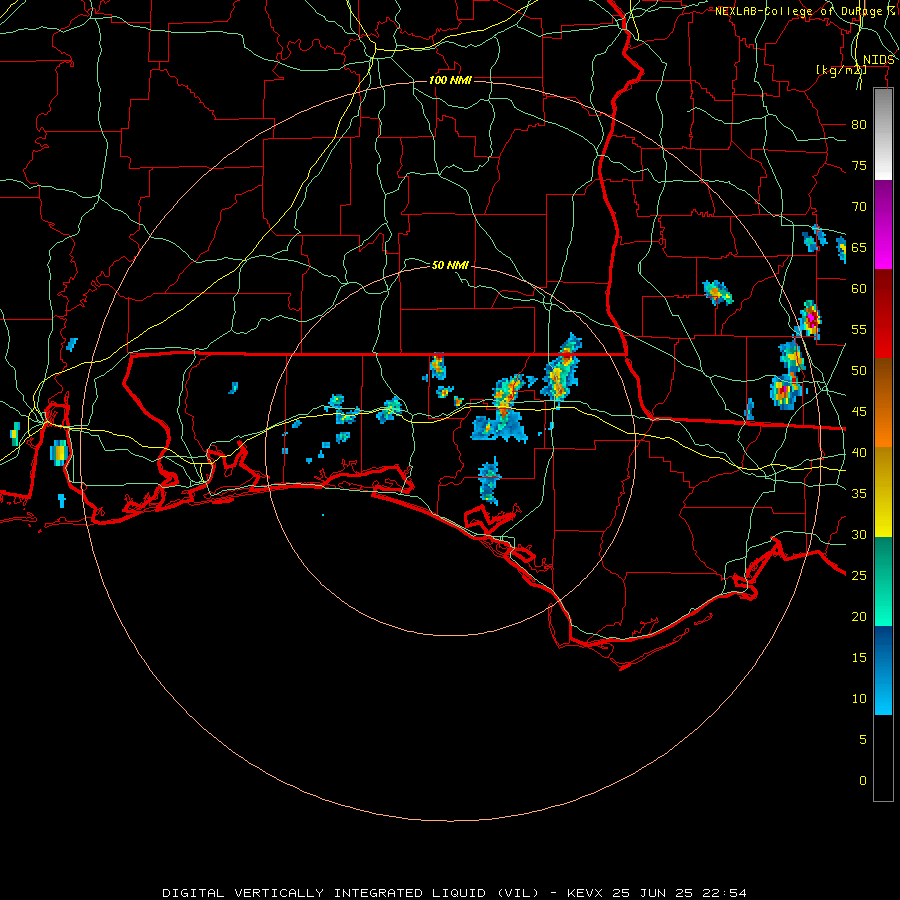Click the blue segment of the color bar

click(x=883, y=670)
